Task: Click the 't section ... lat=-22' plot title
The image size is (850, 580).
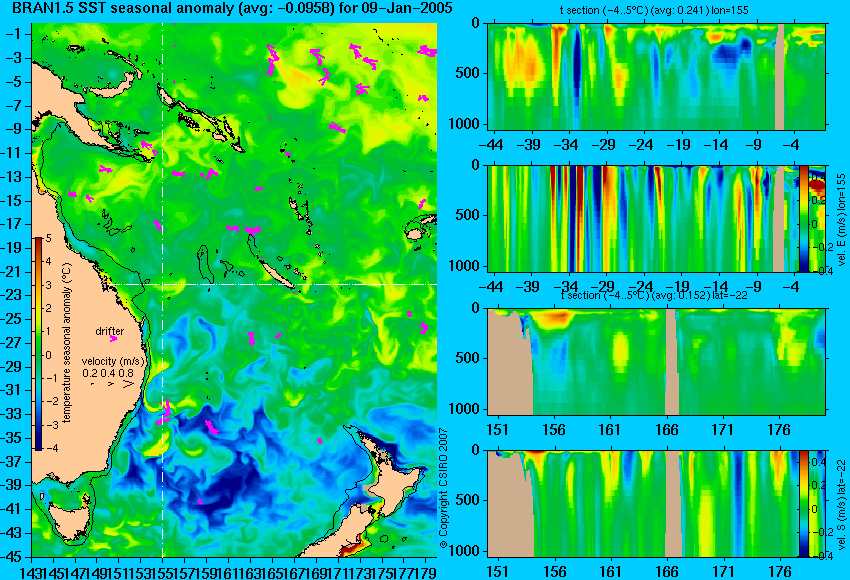Action: click(x=654, y=295)
